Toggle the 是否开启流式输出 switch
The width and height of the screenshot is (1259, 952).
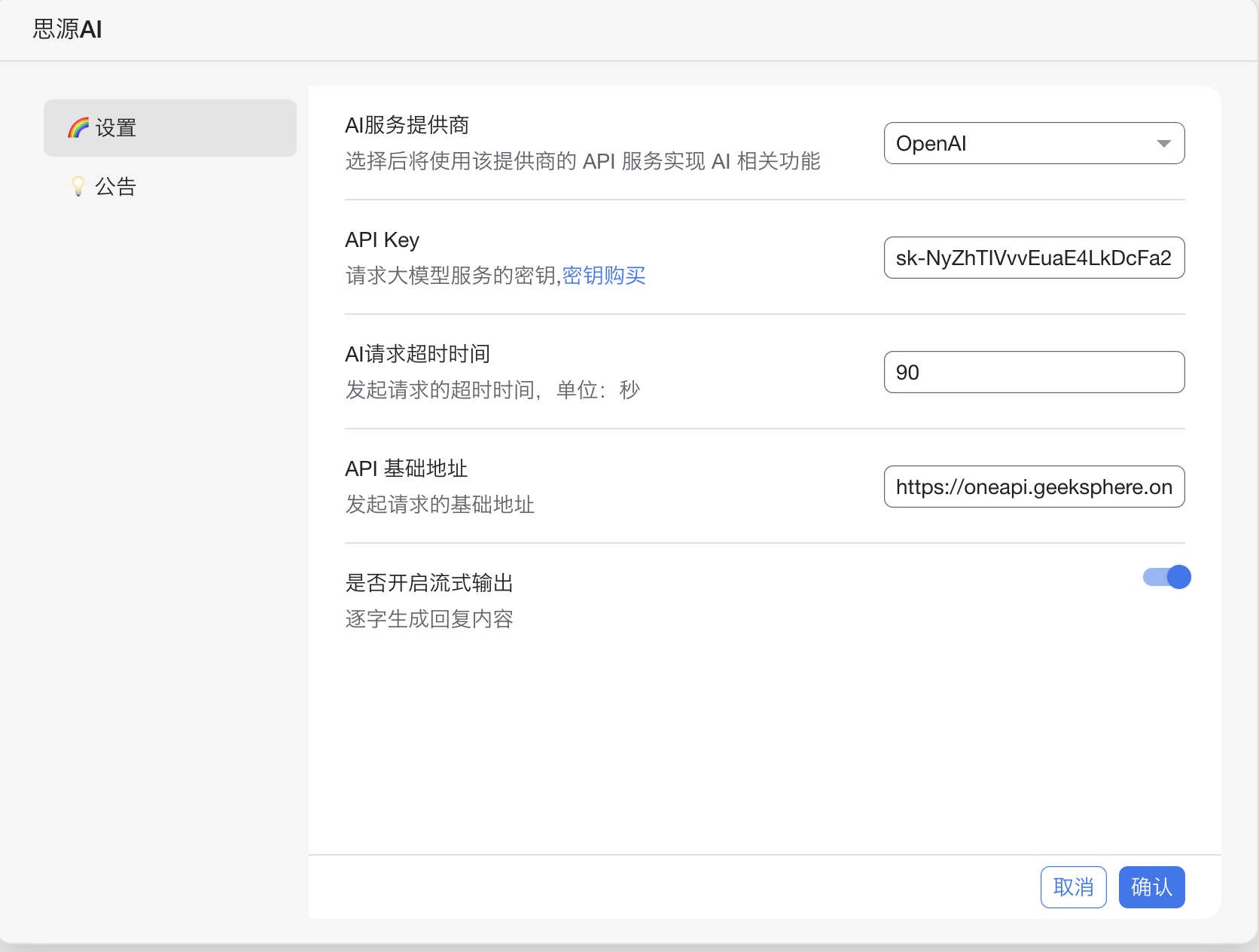point(1166,577)
